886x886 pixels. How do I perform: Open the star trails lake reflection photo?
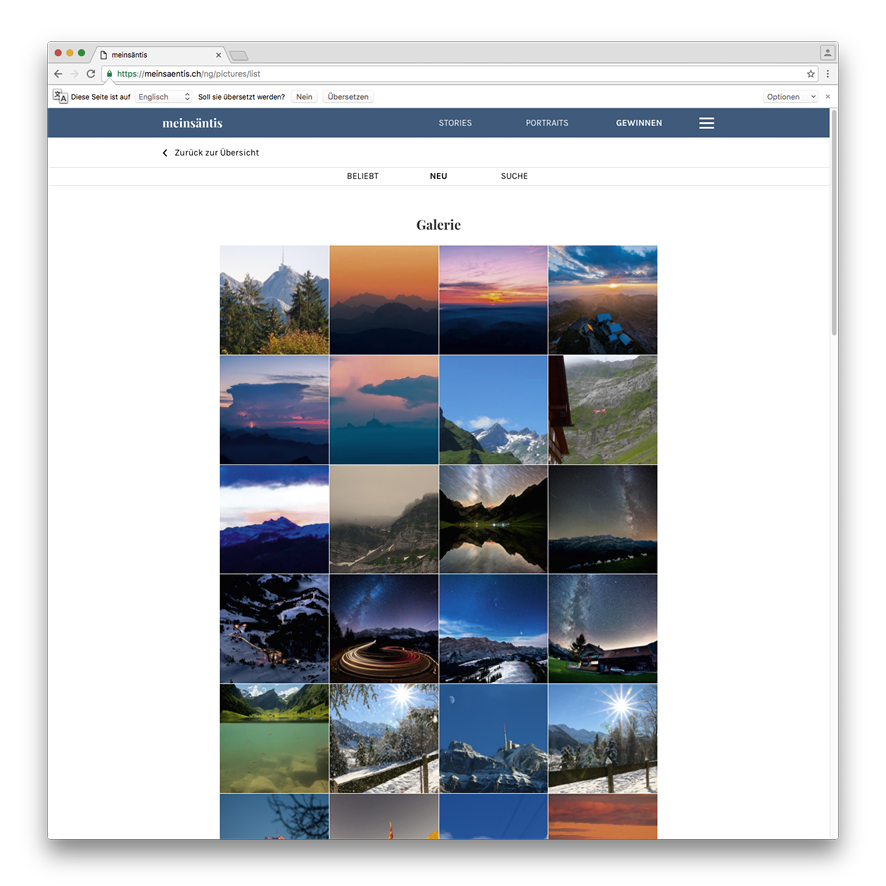[x=494, y=519]
